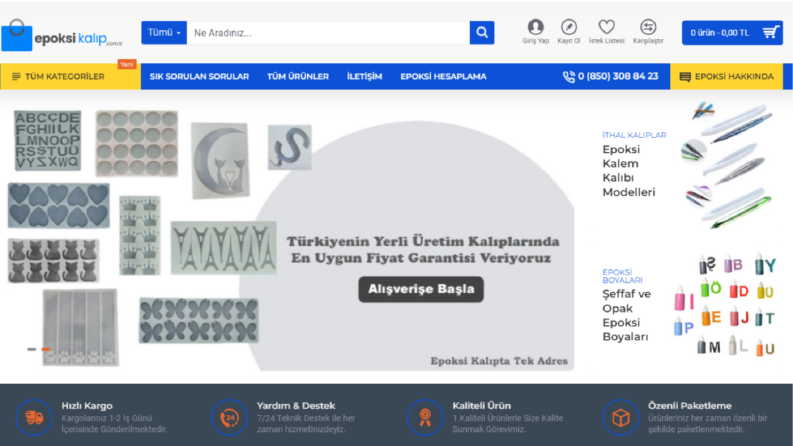Click the Epoksi Kalıpta Tek Adres text
793x446 pixels.
[x=499, y=361]
